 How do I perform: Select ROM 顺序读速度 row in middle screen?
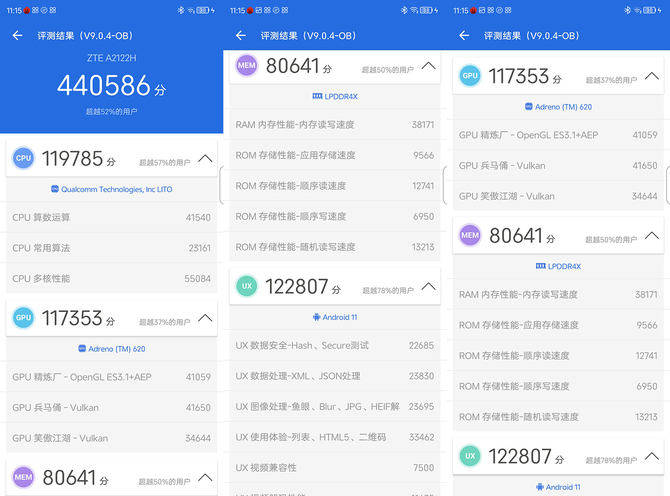pyautogui.click(x=335, y=186)
